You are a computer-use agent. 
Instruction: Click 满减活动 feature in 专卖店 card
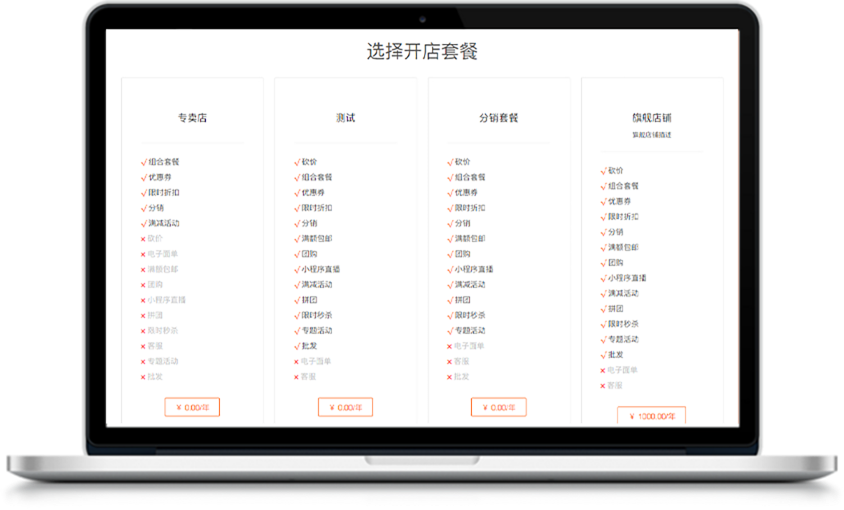164,223
